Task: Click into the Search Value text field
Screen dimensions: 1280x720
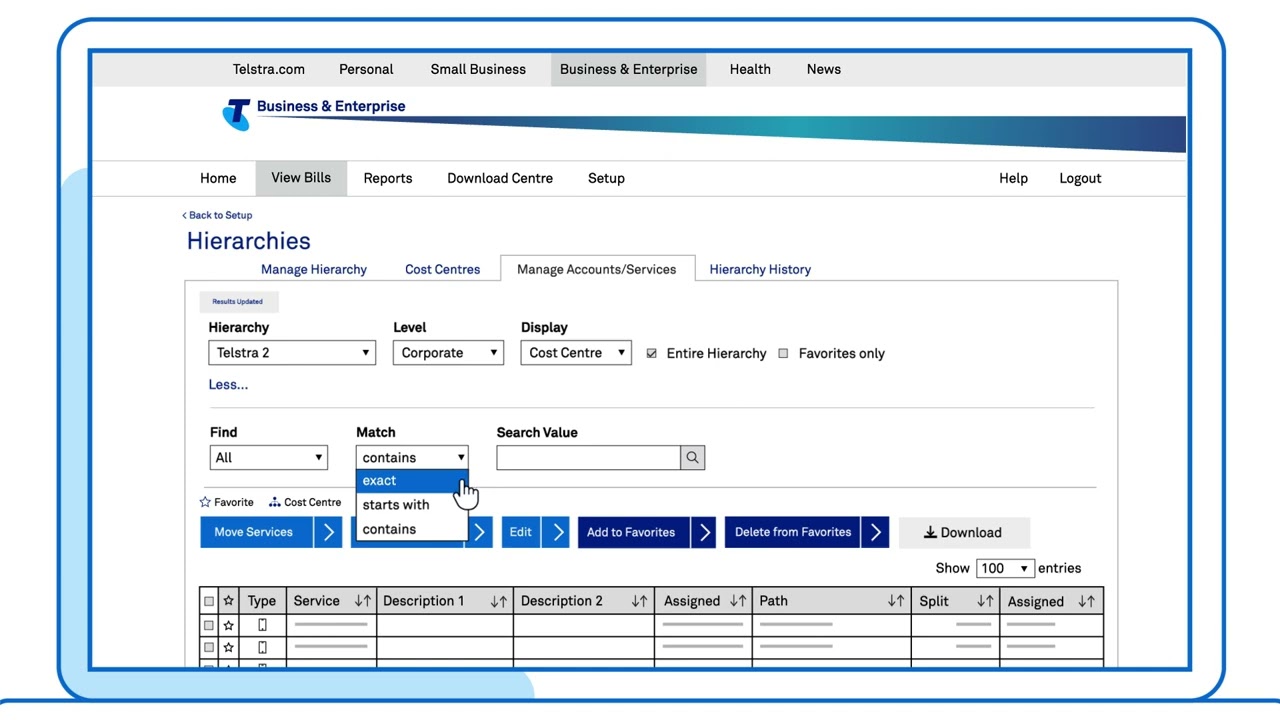Action: click(x=588, y=458)
